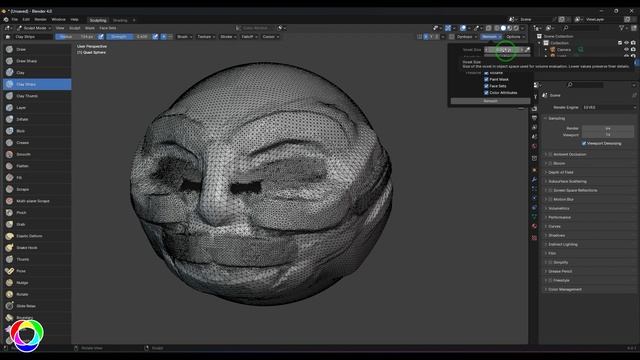Screen dimensions: 640x360
Task: Select the Thumb brush
Action: 37,260
